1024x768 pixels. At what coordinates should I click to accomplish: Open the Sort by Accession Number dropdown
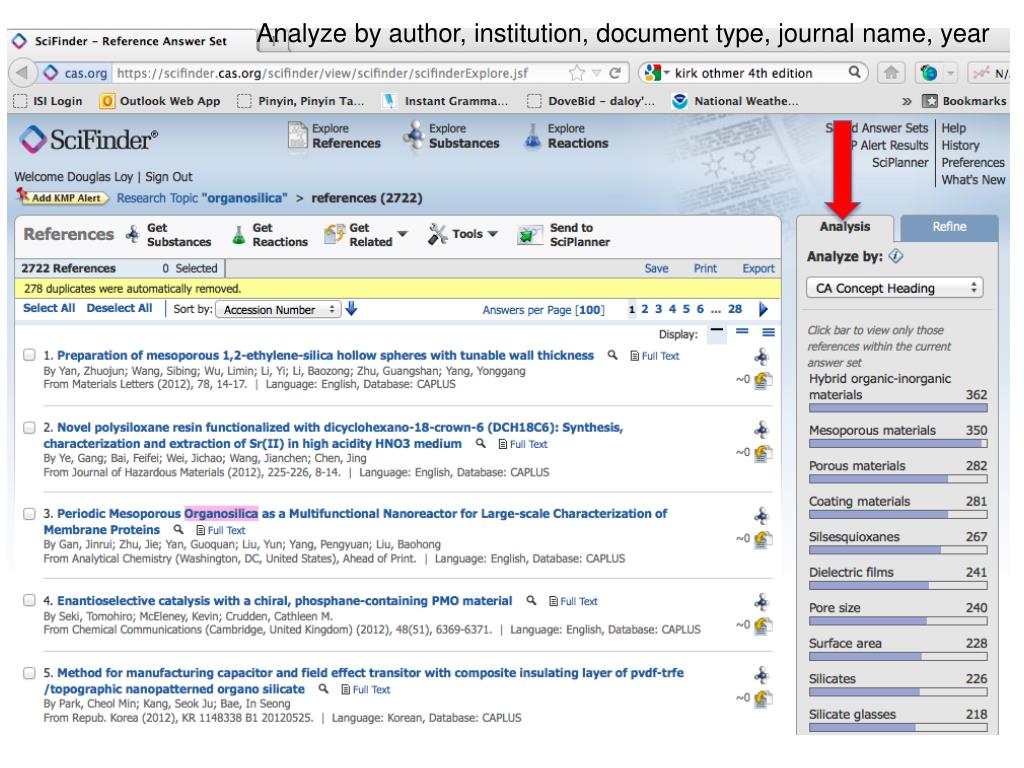(x=279, y=310)
